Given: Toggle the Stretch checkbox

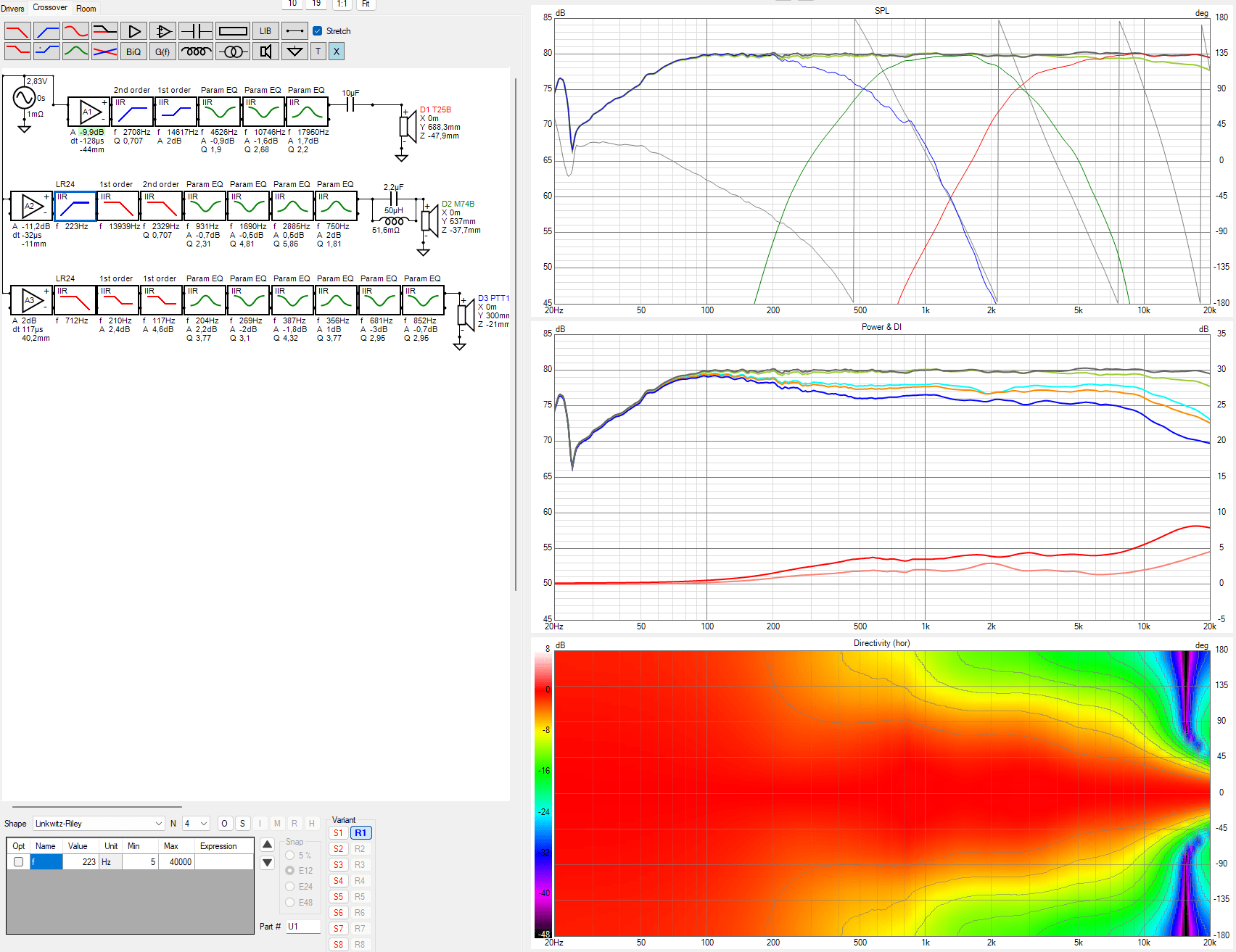Looking at the screenshot, I should (x=317, y=31).
